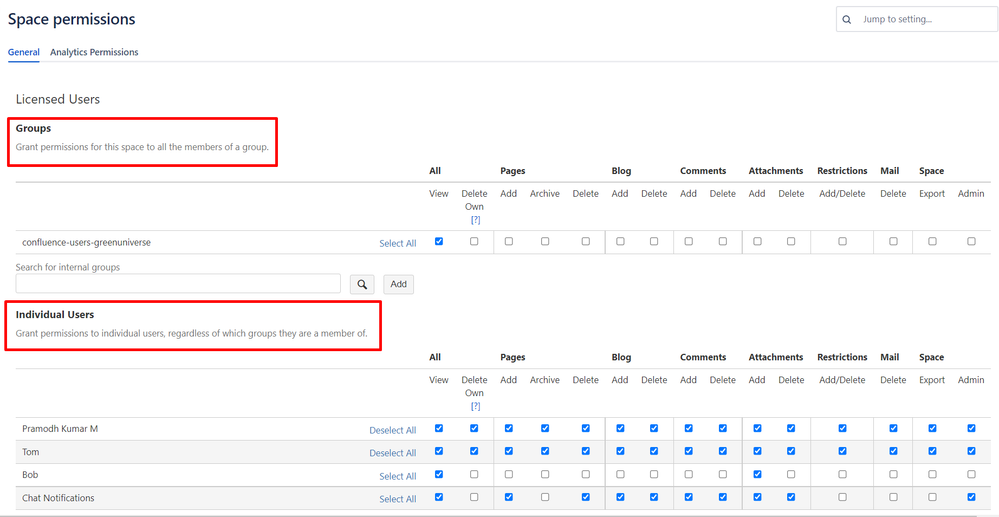
Task: Click the Add button for groups
Action: (x=398, y=284)
